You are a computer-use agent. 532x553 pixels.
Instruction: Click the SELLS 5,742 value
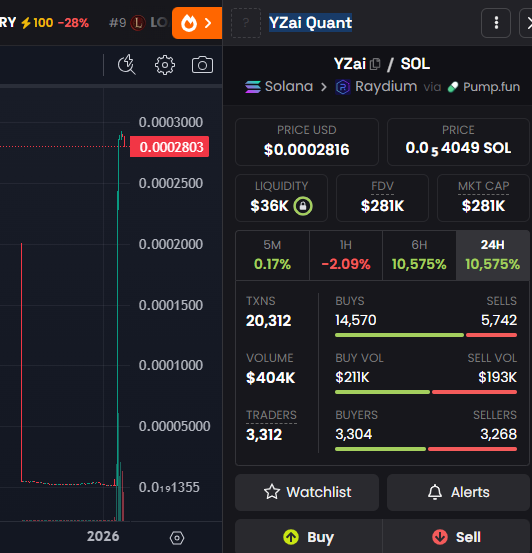pyautogui.click(x=499, y=320)
